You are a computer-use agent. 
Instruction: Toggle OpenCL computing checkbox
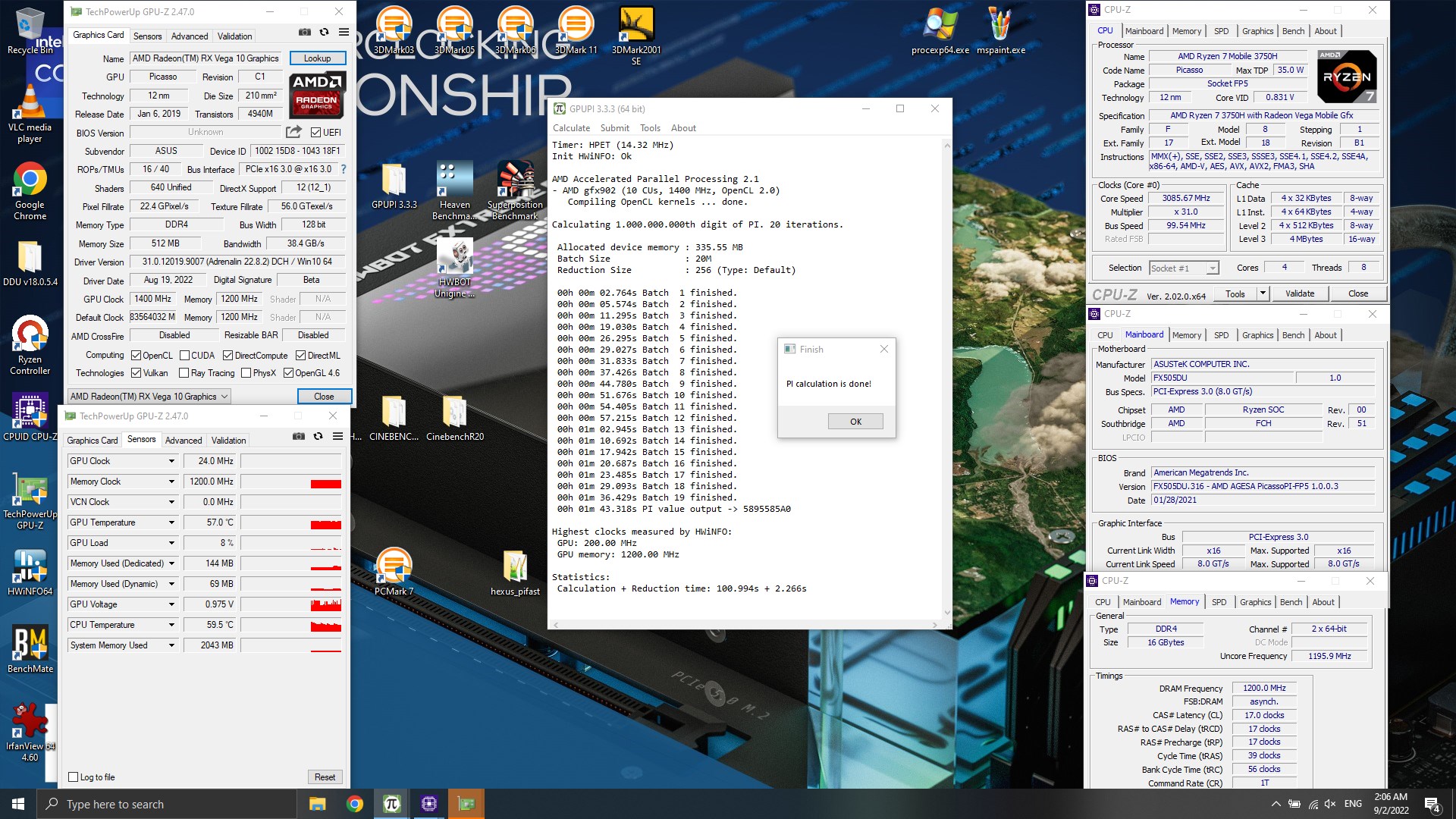[136, 355]
